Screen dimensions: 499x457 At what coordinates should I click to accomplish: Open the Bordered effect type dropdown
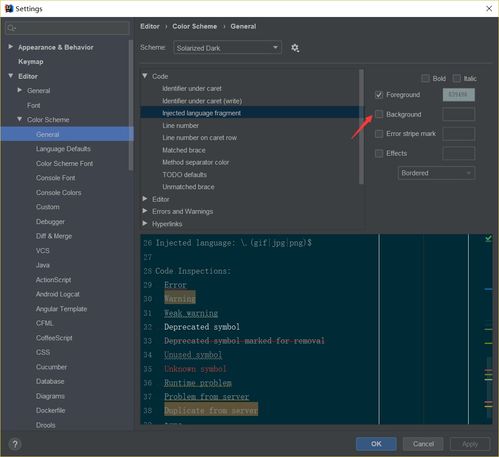tap(436, 173)
